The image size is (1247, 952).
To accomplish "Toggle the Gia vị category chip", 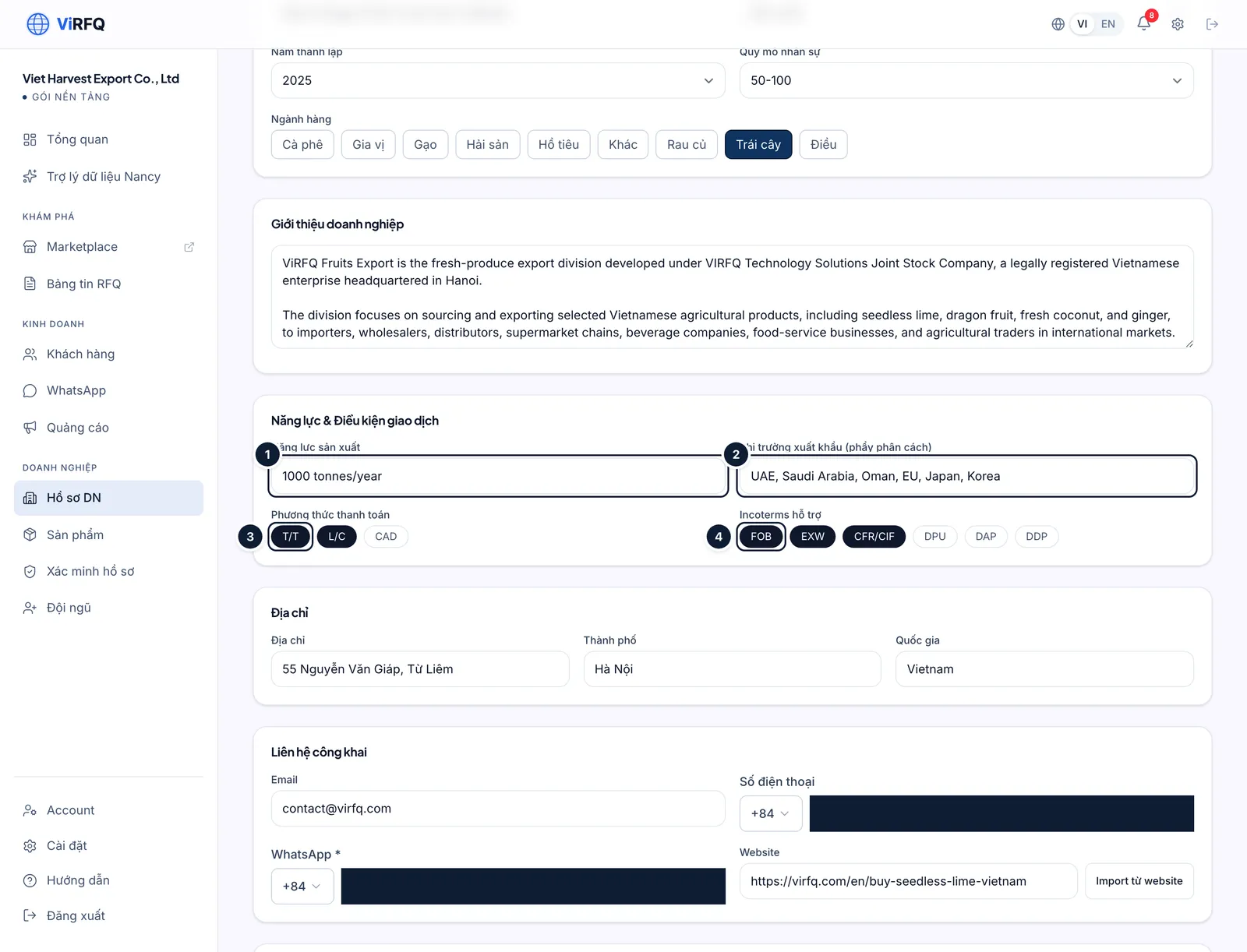I will click(369, 144).
